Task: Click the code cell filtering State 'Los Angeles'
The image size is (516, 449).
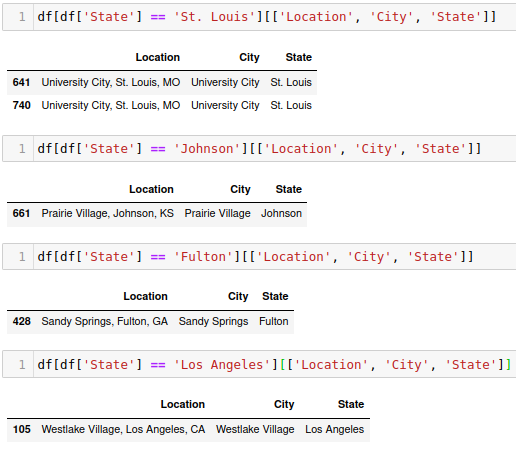Action: pyautogui.click(x=259, y=364)
